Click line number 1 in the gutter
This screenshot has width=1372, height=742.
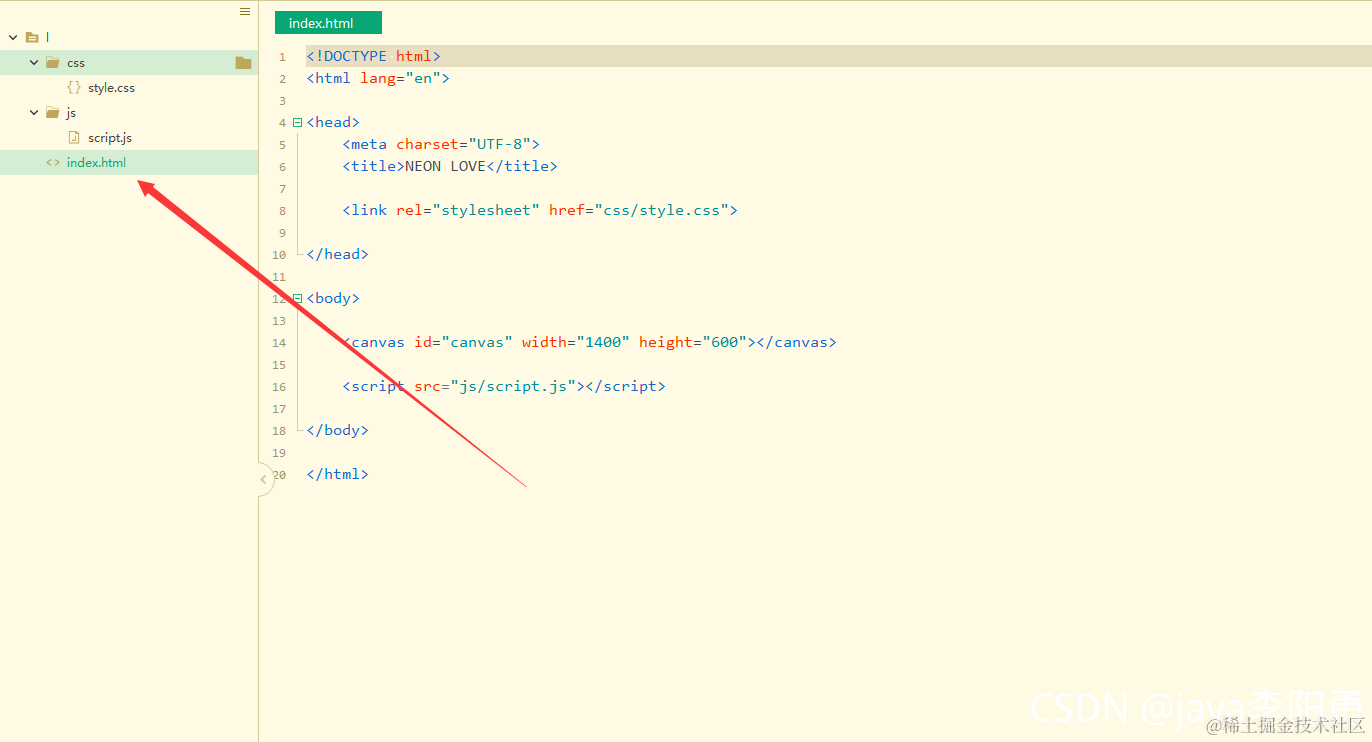click(282, 57)
